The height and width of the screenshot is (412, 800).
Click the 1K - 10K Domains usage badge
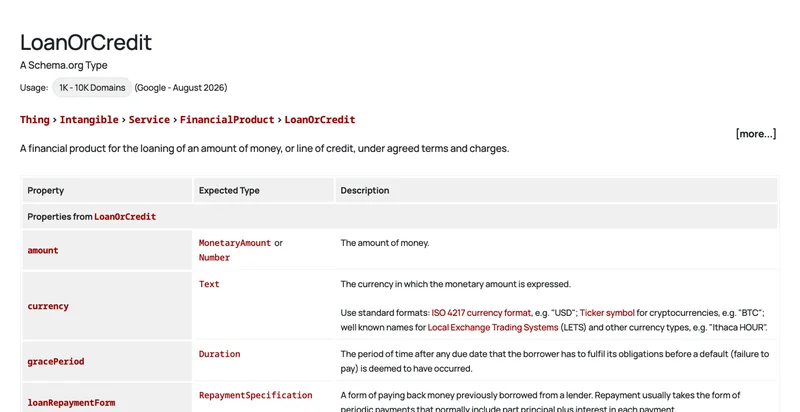92,88
